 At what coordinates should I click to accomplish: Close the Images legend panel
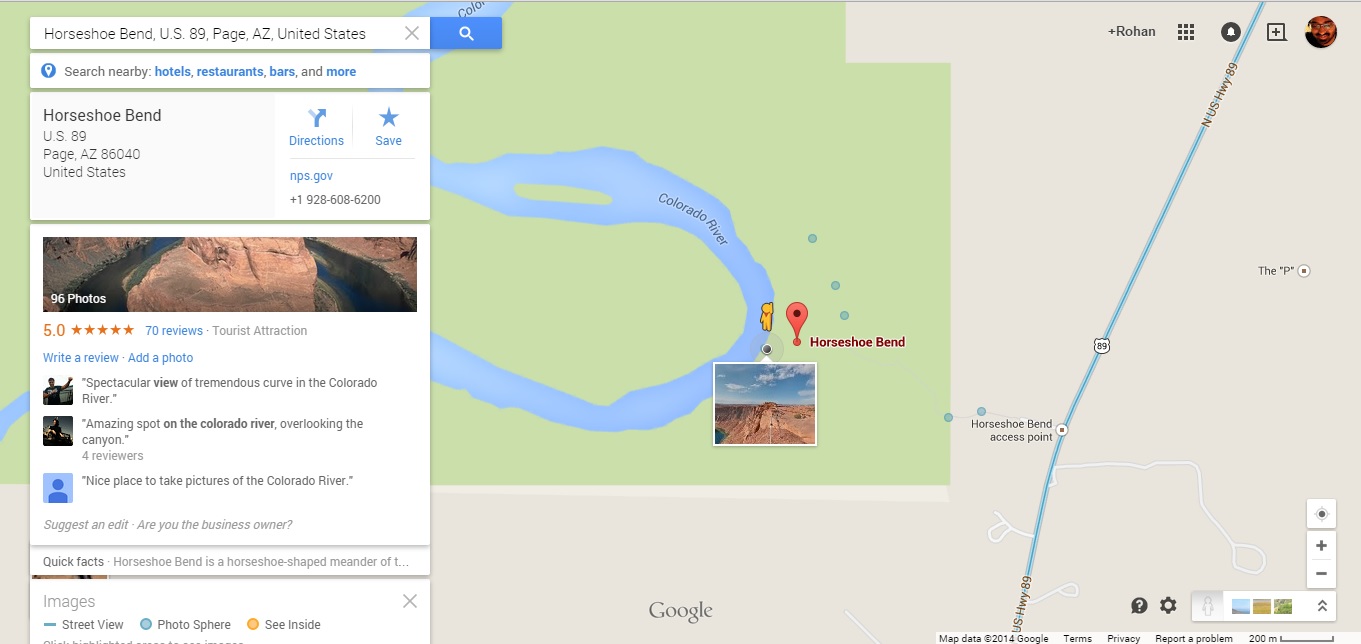(x=410, y=601)
